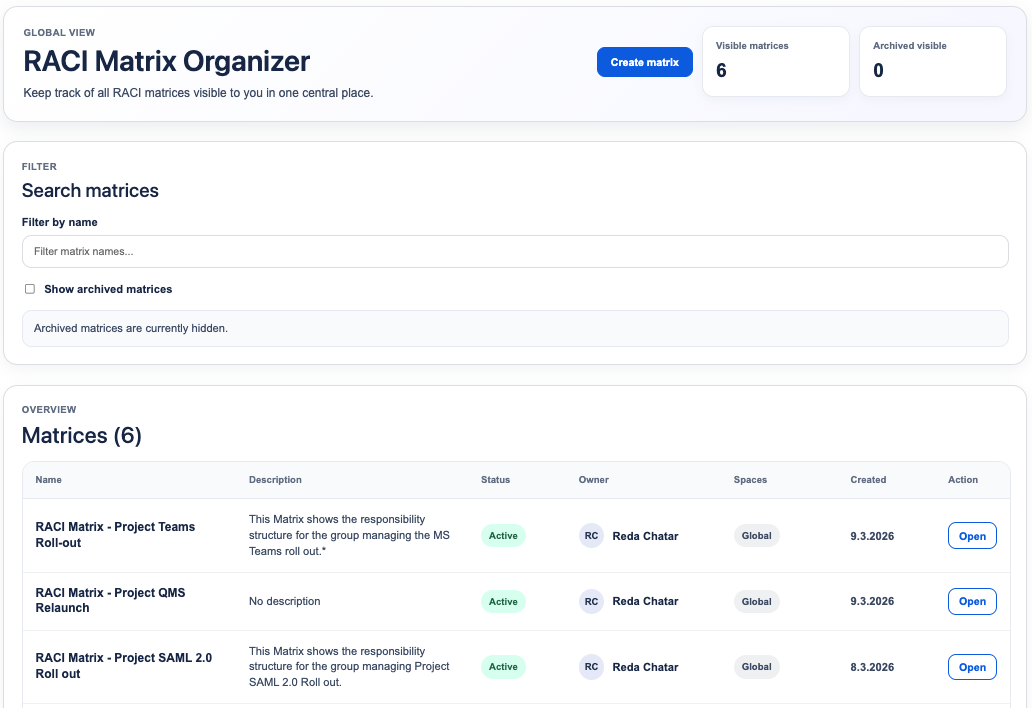Click the Global badge in the QMS Relaunch row
The height and width of the screenshot is (708, 1032).
756,601
